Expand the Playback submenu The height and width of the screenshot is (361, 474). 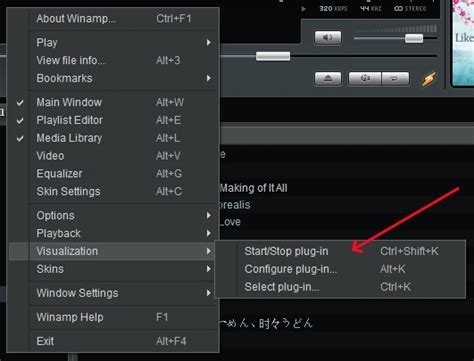tap(114, 233)
